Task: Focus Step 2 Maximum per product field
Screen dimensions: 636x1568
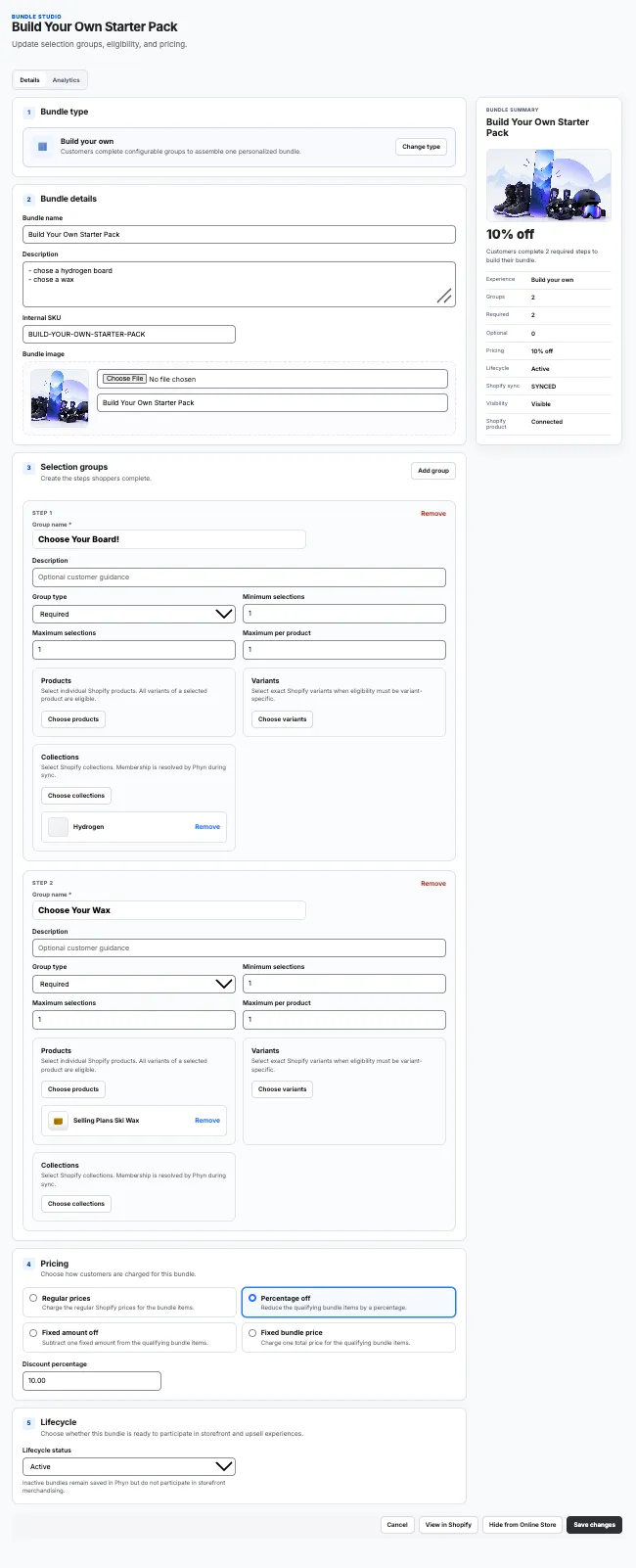Action: pos(344,1020)
